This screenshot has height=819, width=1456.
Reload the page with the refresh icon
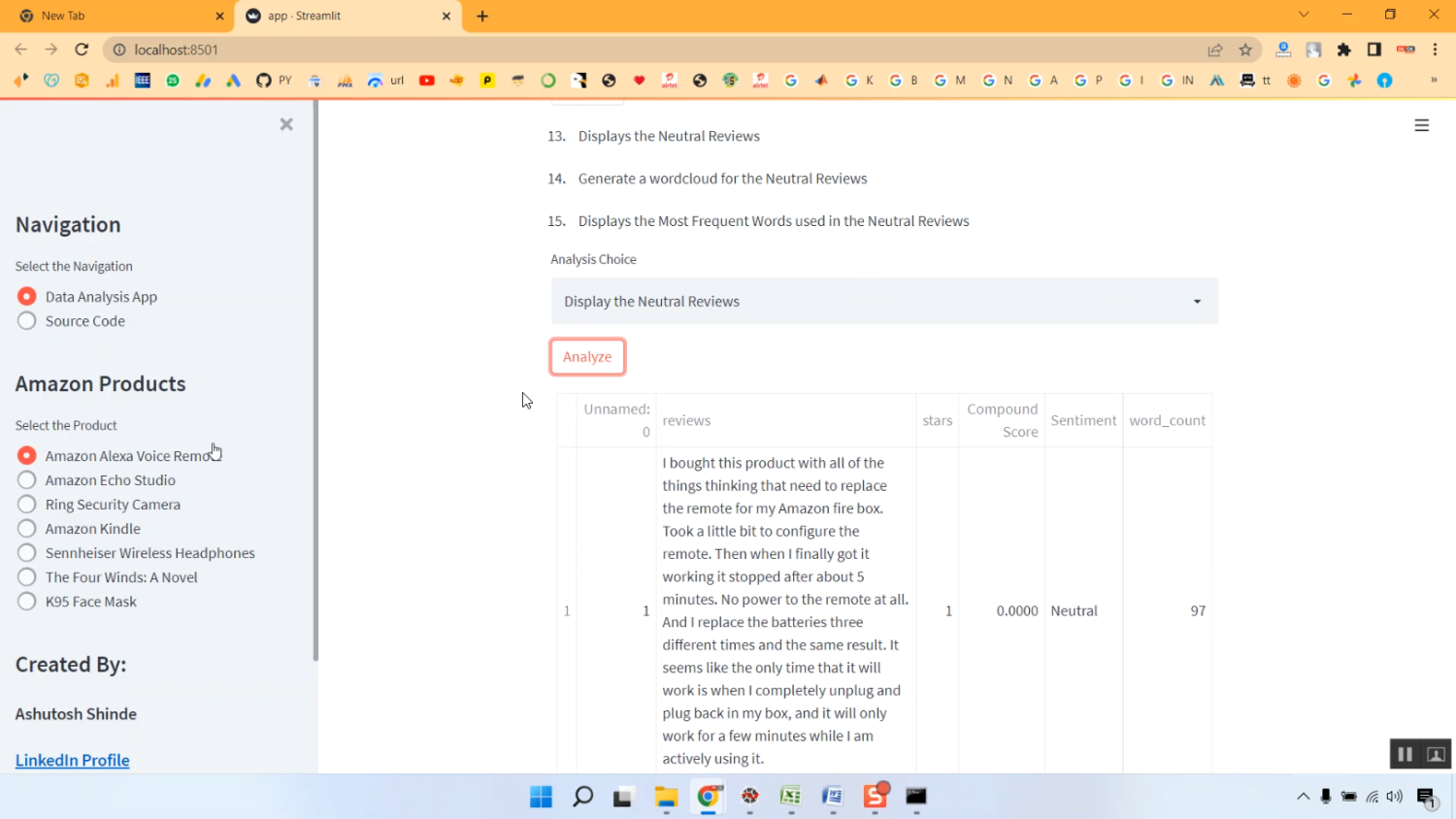(82, 49)
